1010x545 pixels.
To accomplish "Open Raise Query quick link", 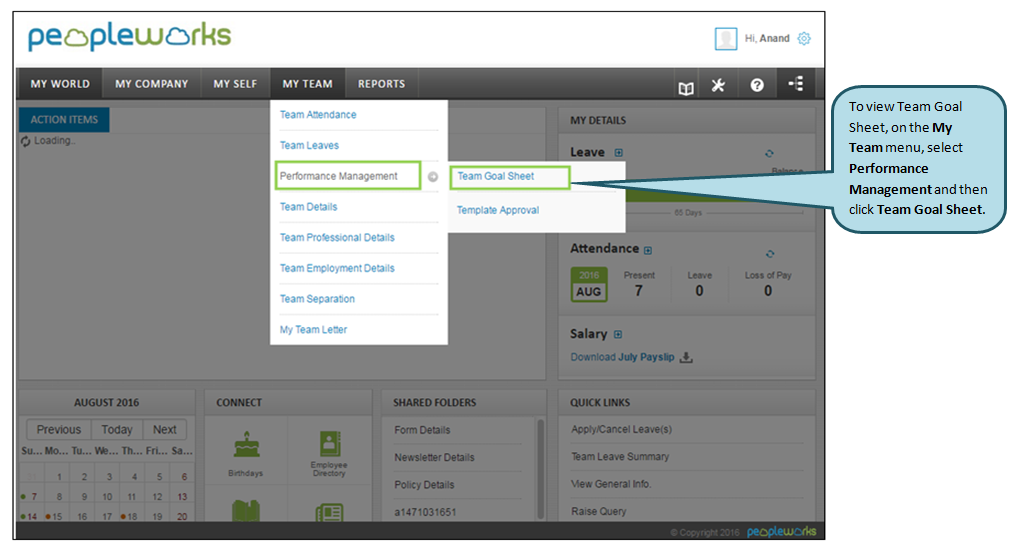I will (x=598, y=512).
